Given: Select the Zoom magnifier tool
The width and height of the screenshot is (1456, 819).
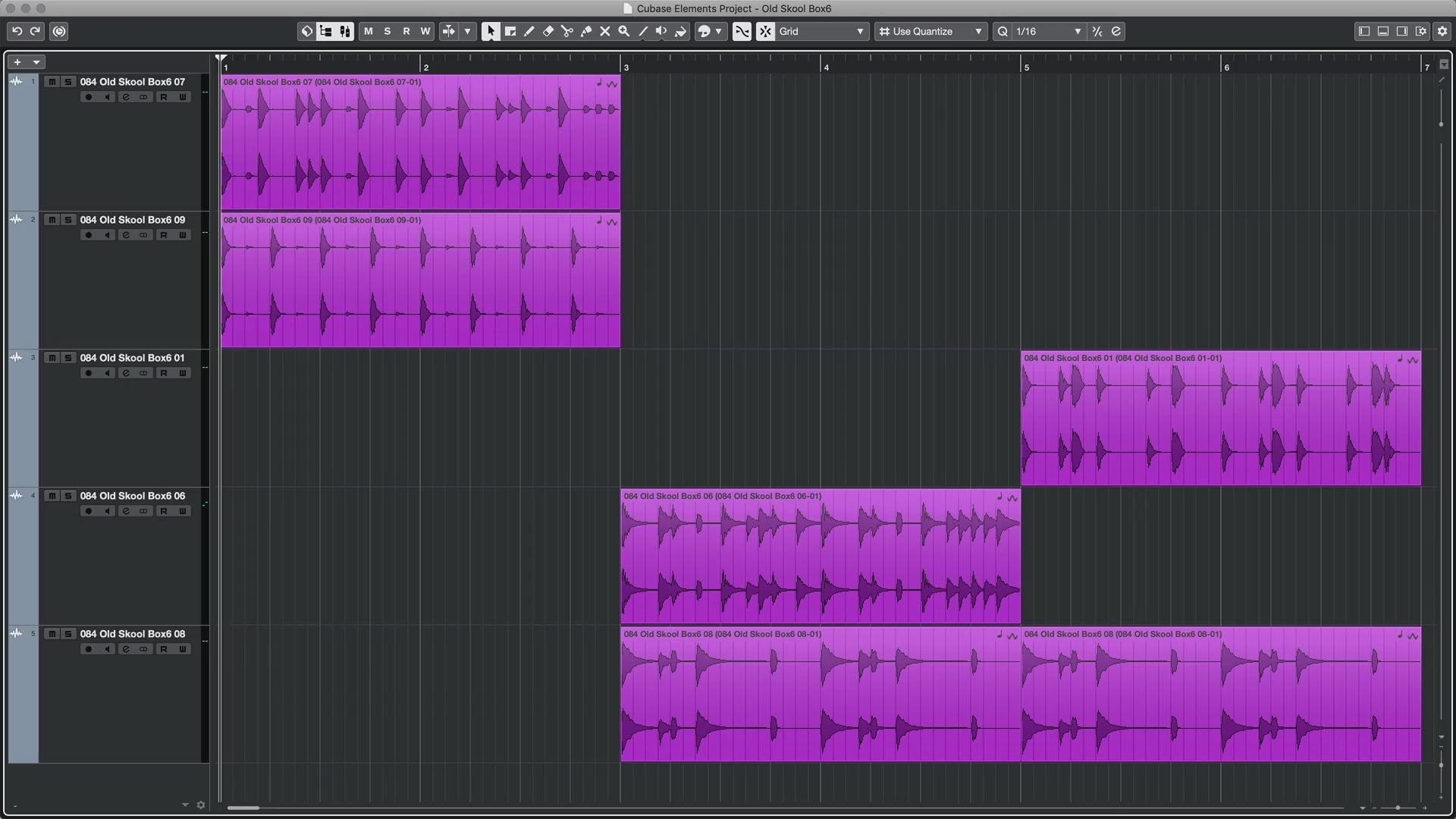Looking at the screenshot, I should [624, 31].
